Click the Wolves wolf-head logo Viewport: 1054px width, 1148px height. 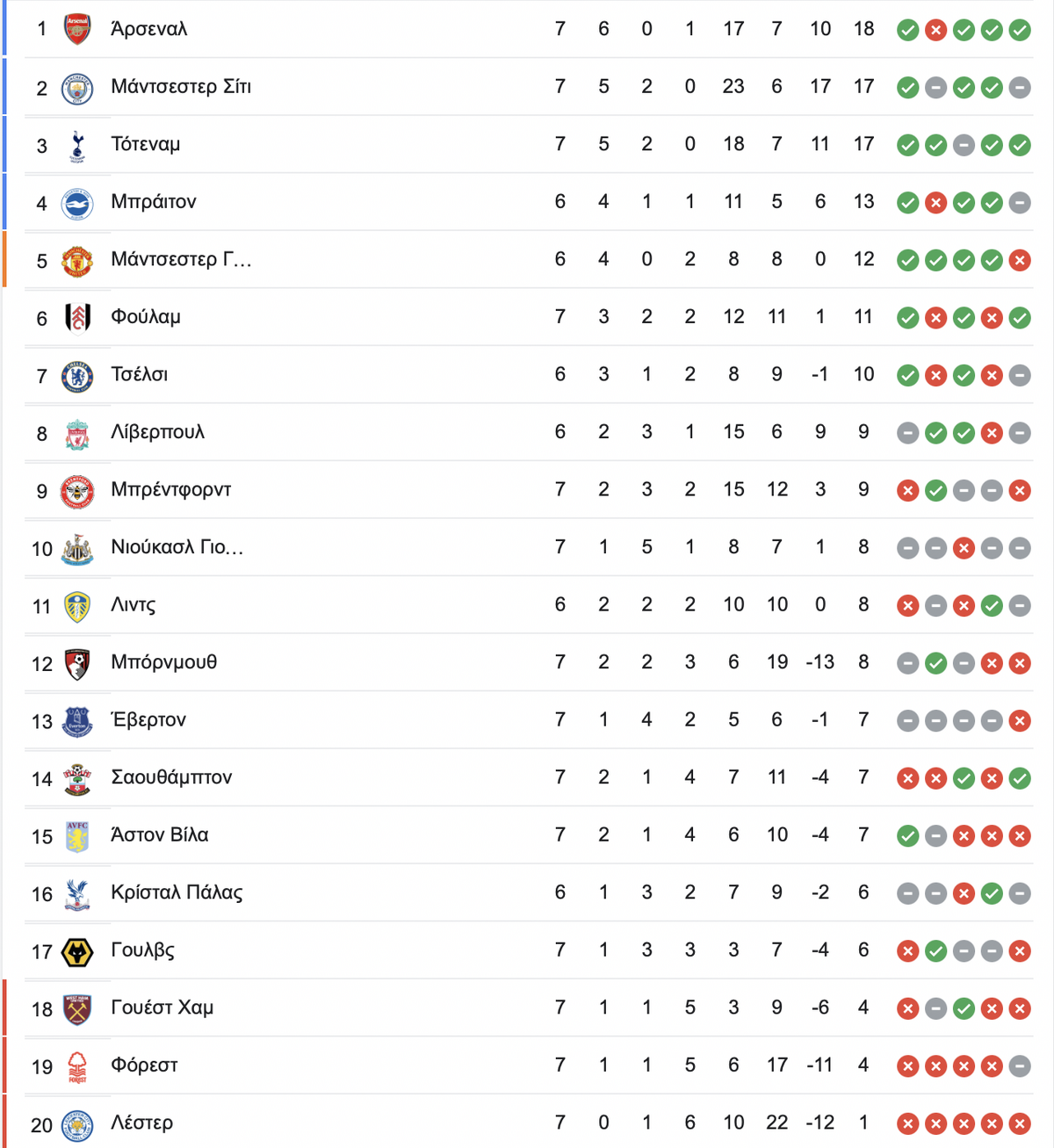[77, 952]
